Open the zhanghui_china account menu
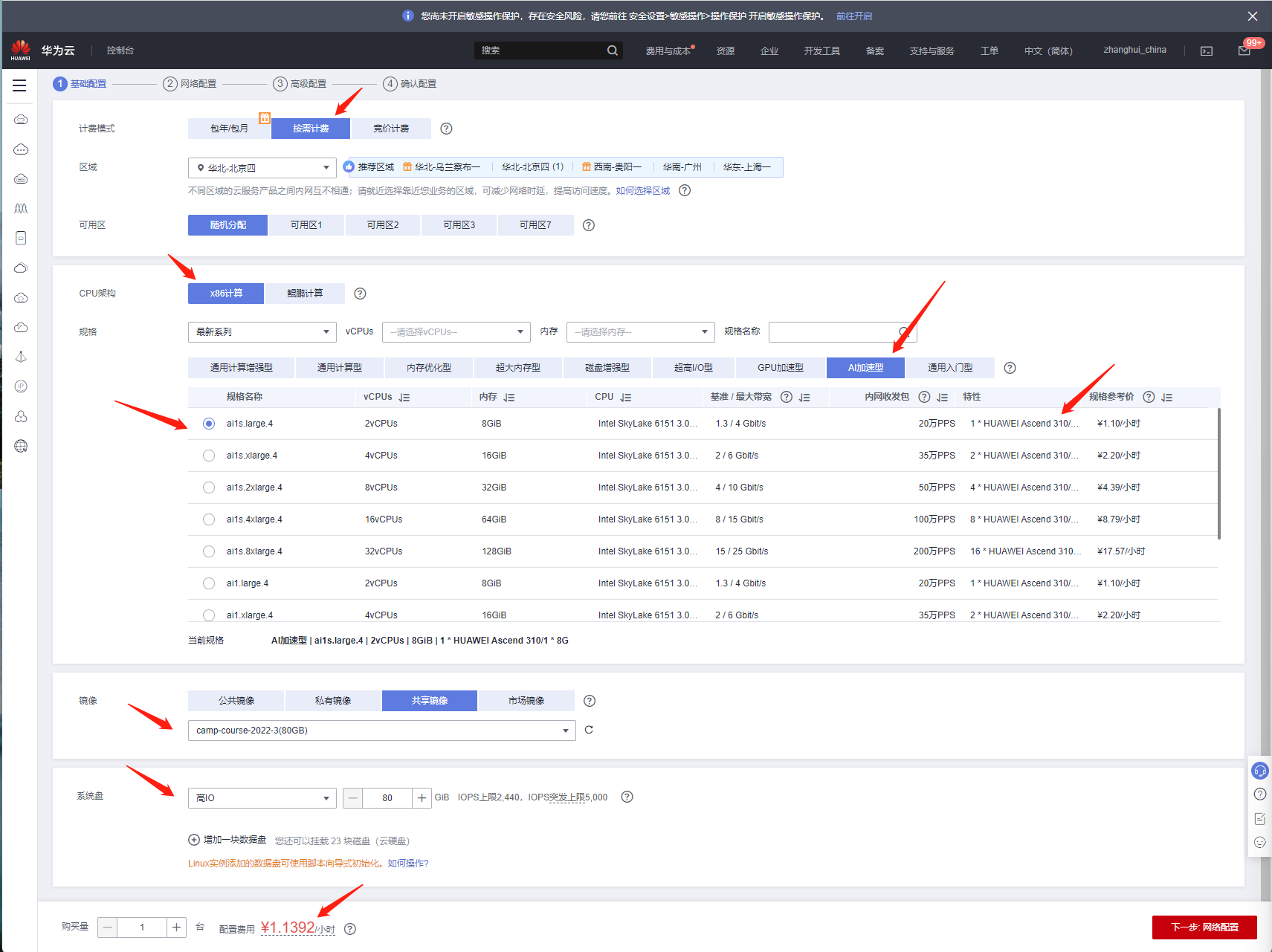1272x952 pixels. click(1134, 50)
